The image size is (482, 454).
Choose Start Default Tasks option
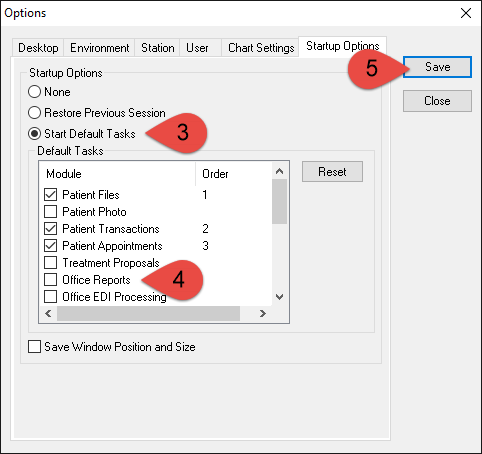pos(35,134)
